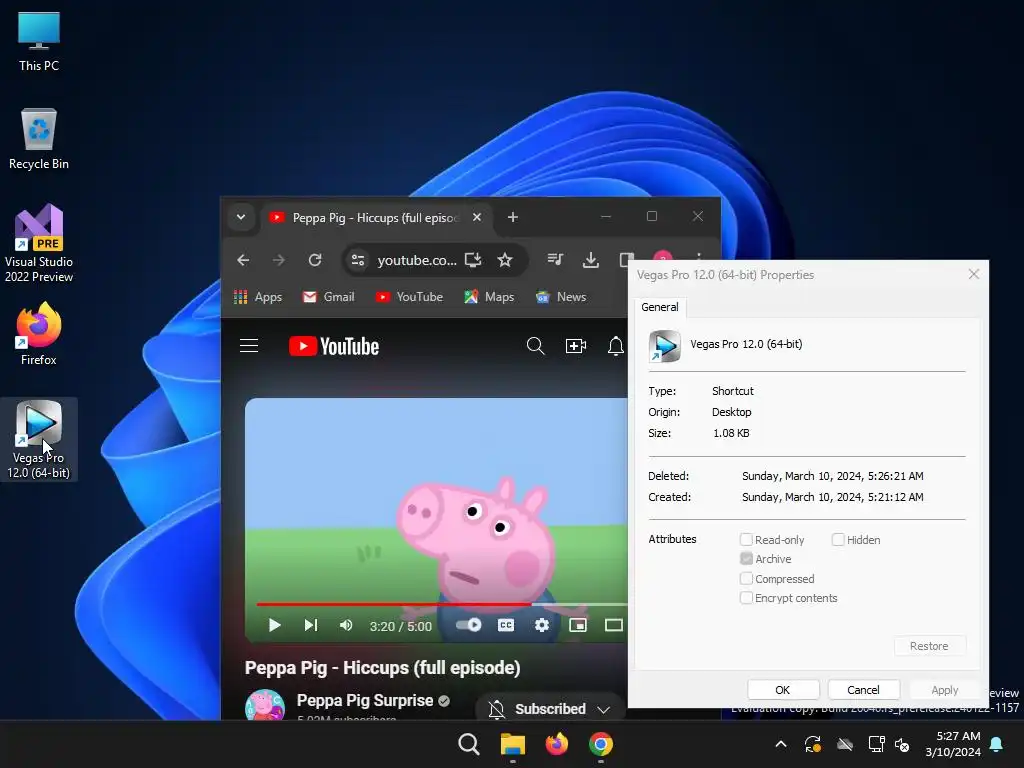This screenshot has width=1024, height=768.
Task: Toggle the Hidden attribute checkbox
Action: point(838,539)
